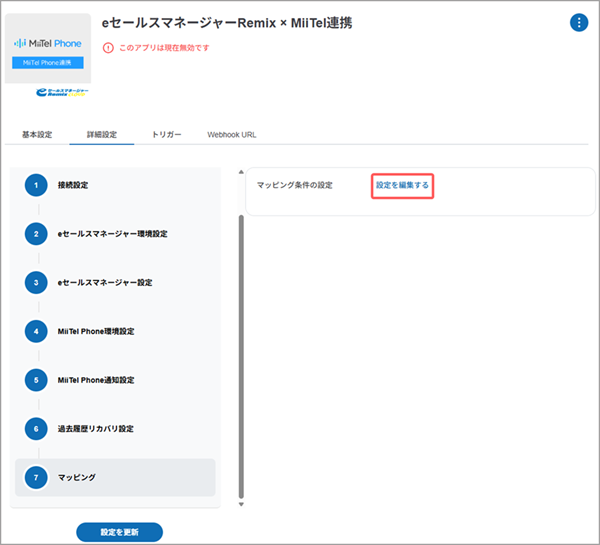Switch to the 詳細設定 tab
This screenshot has width=600, height=545.
pyautogui.click(x=101, y=134)
